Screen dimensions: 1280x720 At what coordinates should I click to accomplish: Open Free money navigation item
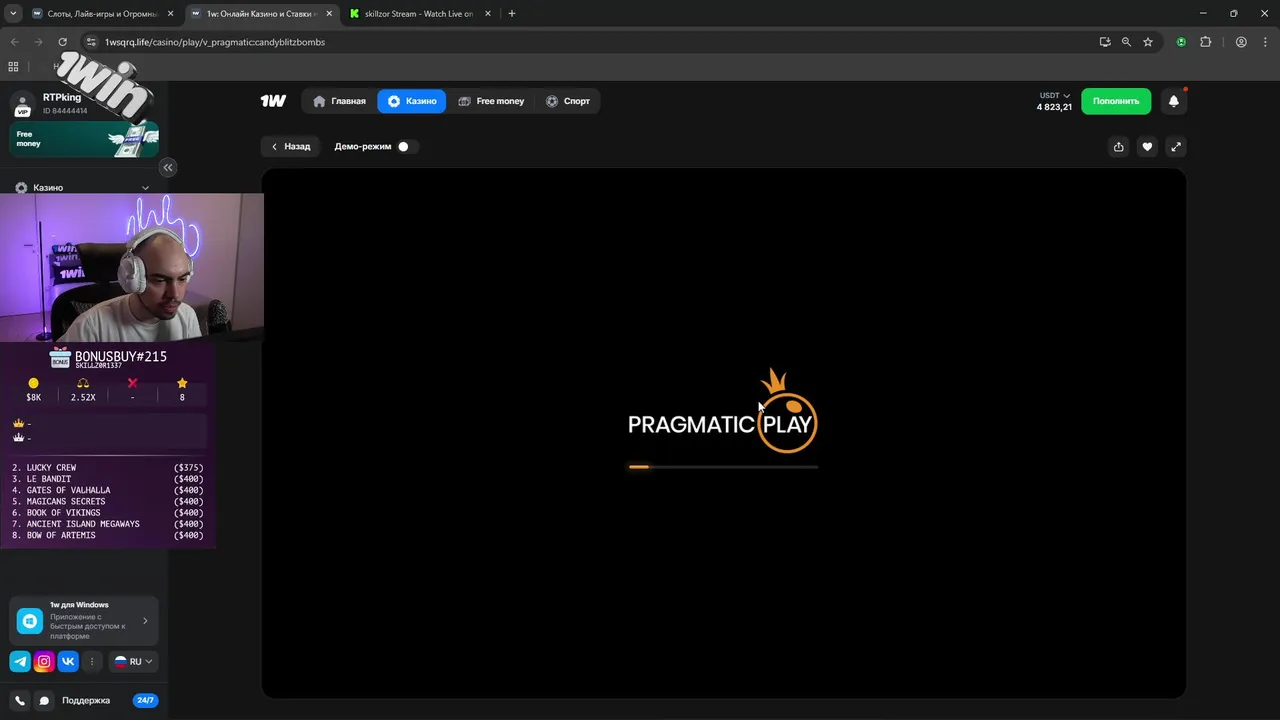click(x=491, y=101)
